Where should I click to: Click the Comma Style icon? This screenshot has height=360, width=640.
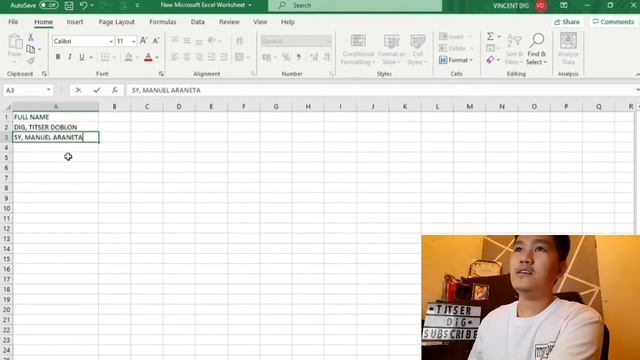click(298, 58)
